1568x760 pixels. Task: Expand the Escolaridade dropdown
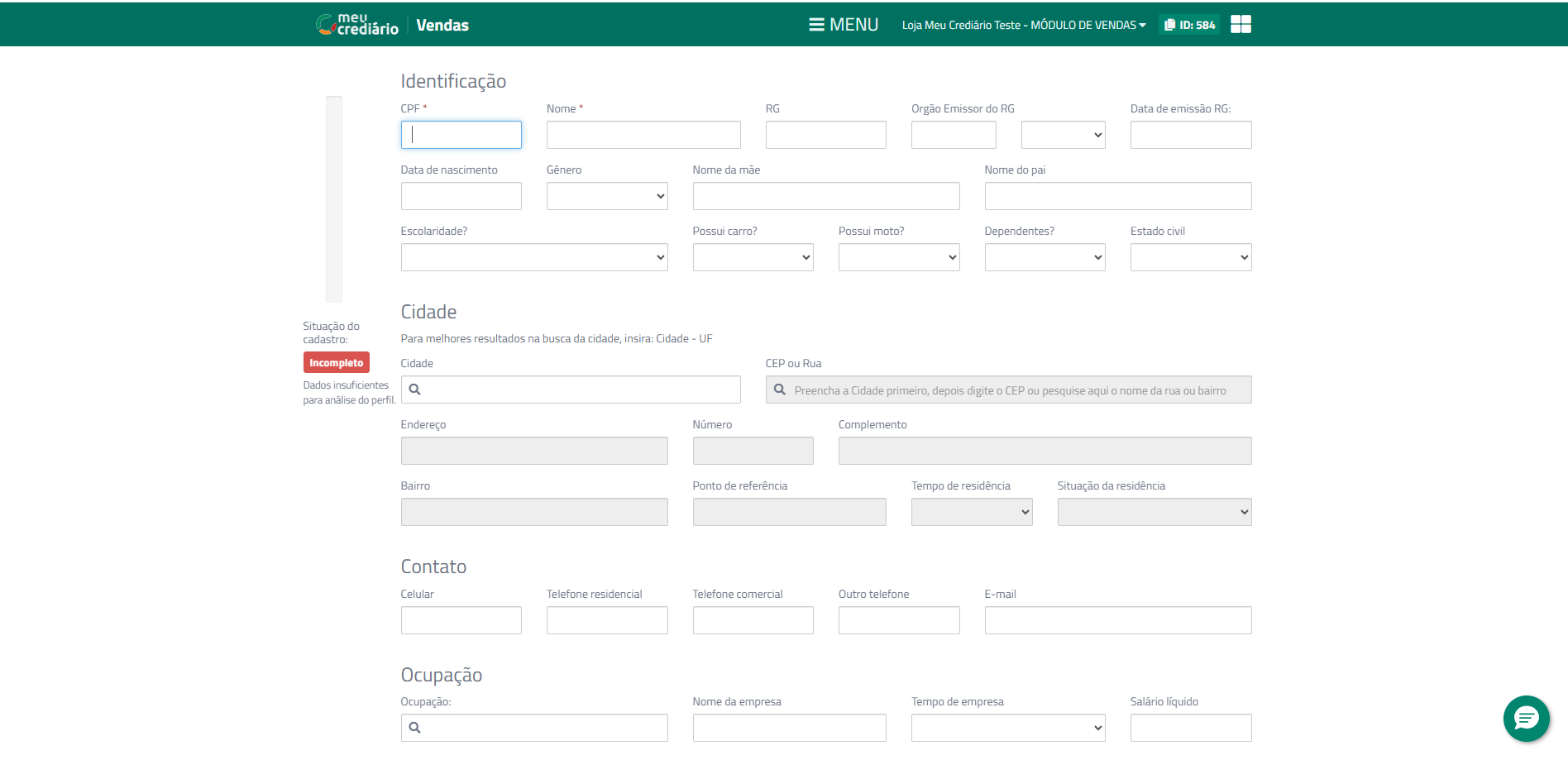(533, 257)
